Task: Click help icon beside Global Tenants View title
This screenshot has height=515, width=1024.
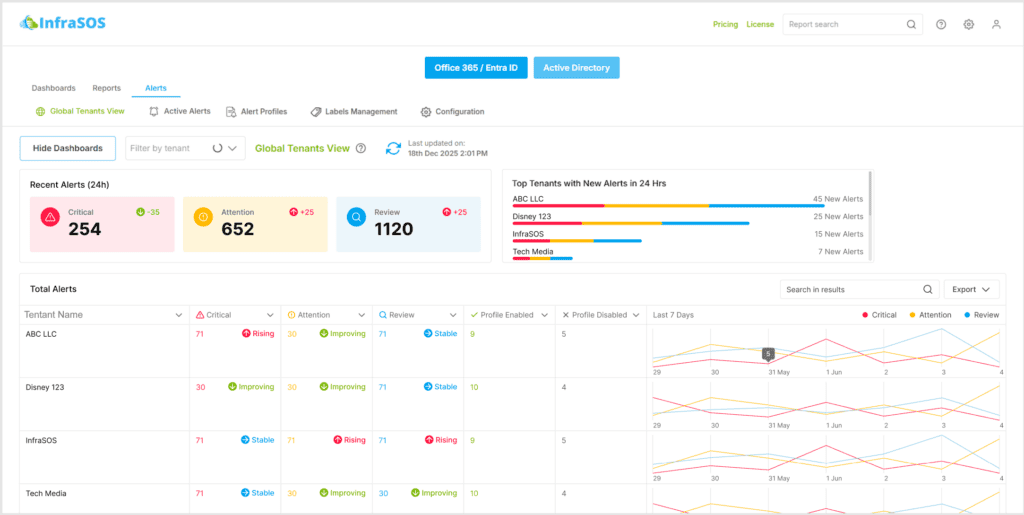Action: [x=361, y=148]
